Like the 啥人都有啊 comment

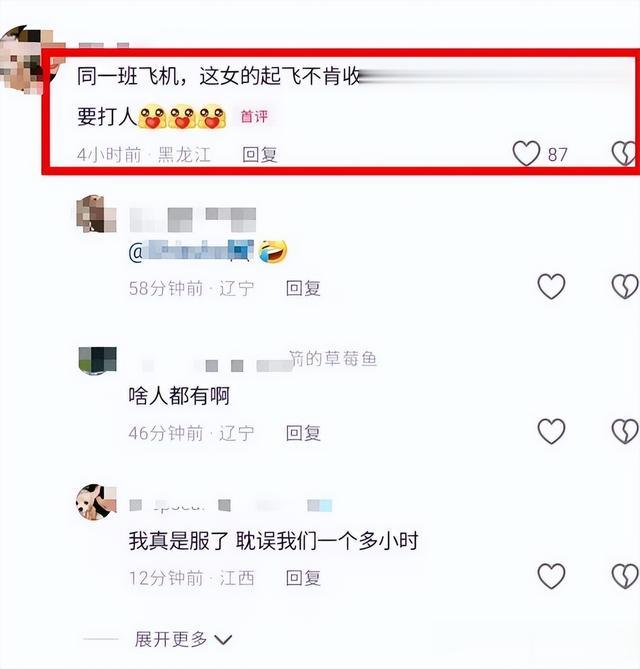[x=551, y=431]
